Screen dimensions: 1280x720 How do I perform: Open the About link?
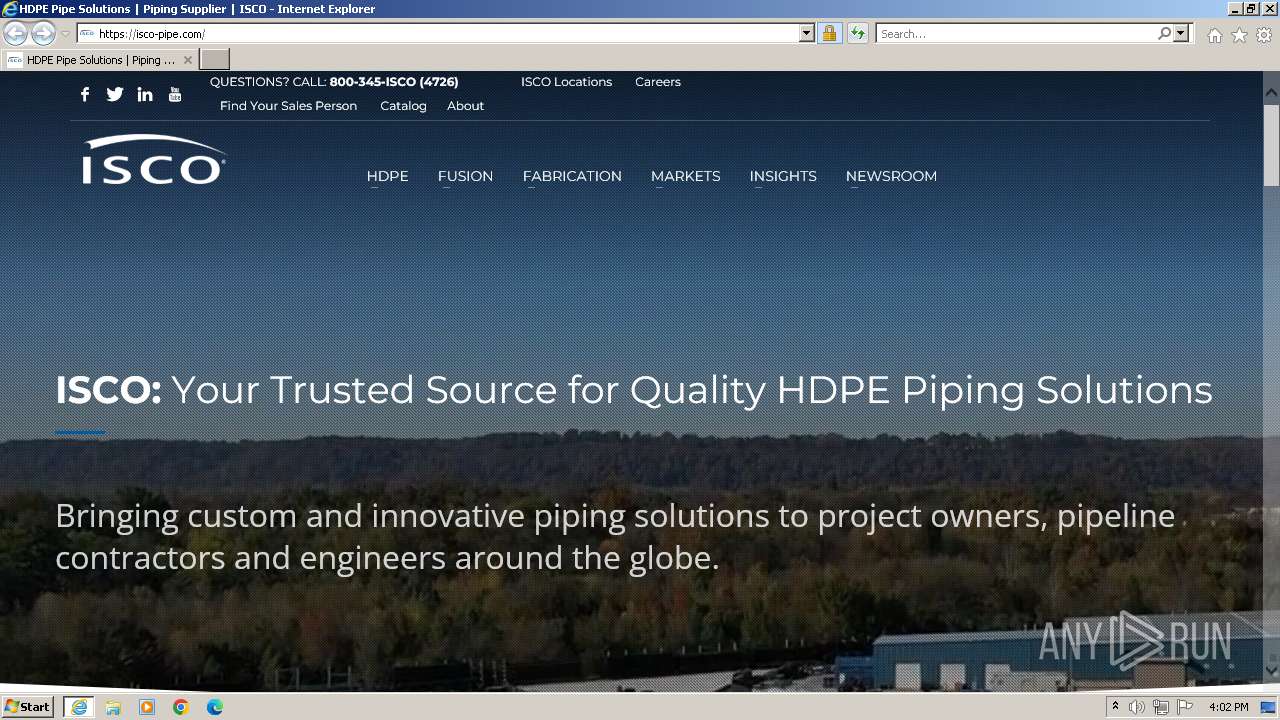465,106
